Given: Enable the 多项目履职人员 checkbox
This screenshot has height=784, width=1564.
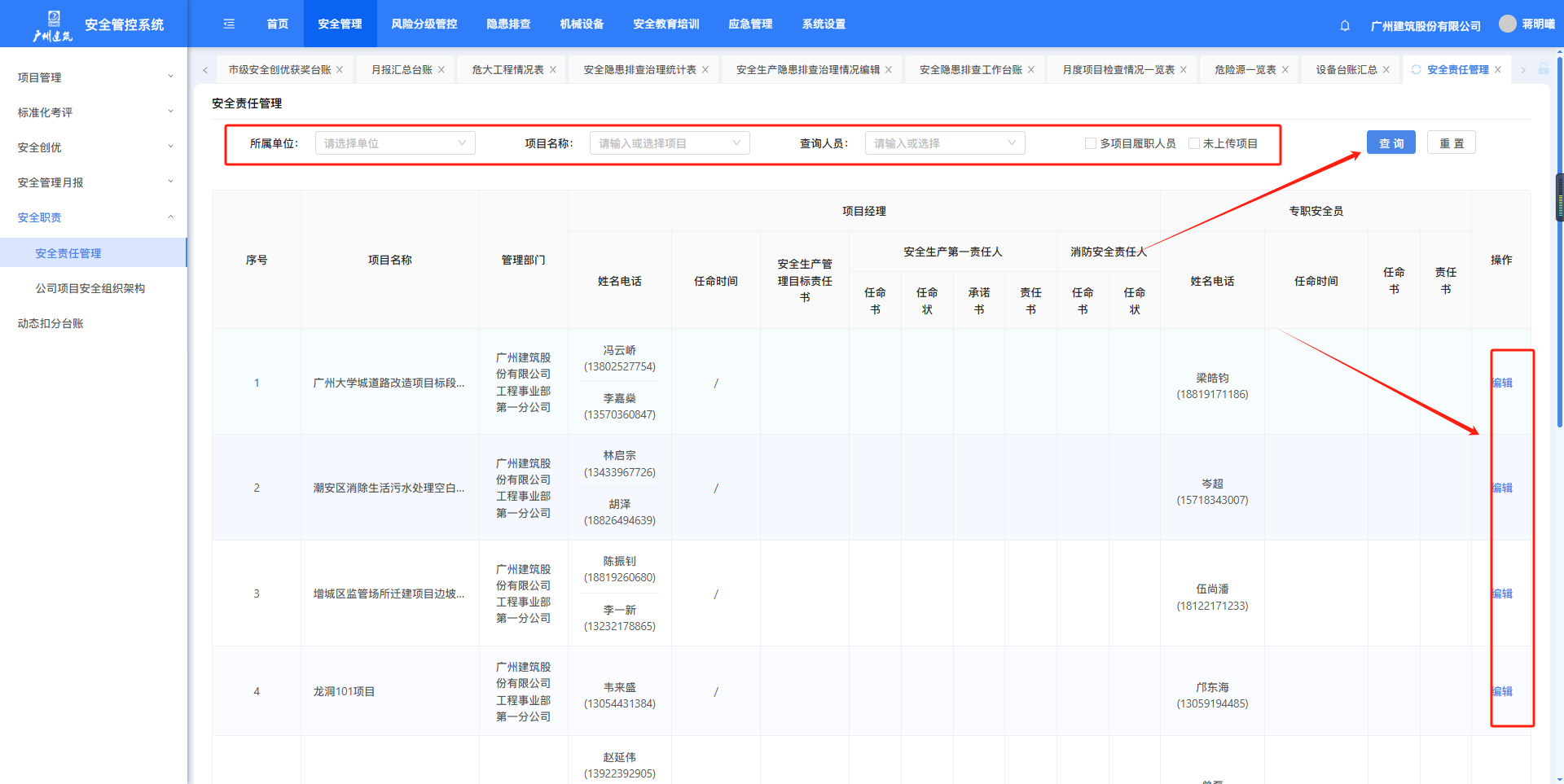Looking at the screenshot, I should [x=1090, y=143].
